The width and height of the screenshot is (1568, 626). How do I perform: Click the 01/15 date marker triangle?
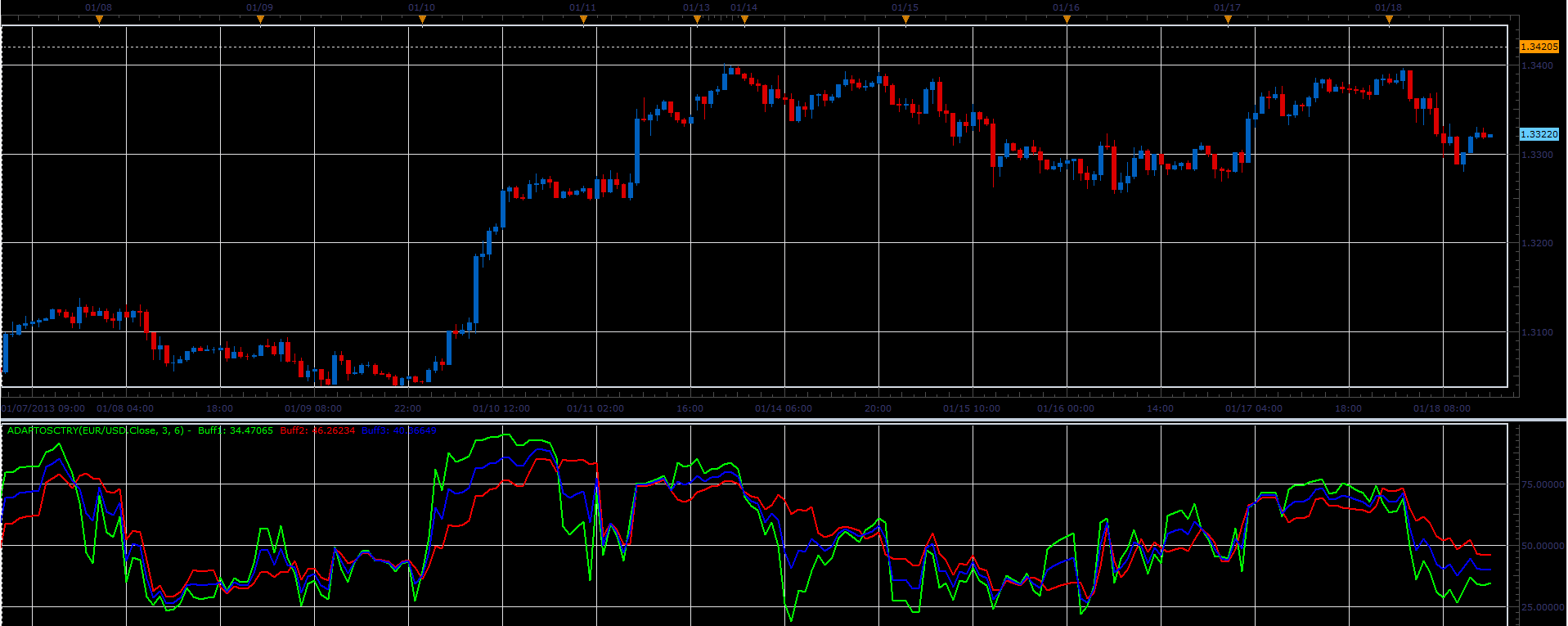pos(905,20)
